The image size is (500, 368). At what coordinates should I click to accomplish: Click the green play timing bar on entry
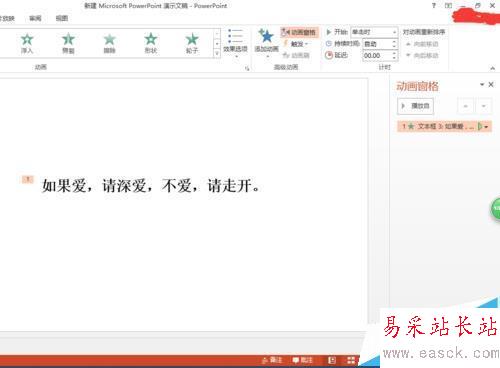click(480, 127)
